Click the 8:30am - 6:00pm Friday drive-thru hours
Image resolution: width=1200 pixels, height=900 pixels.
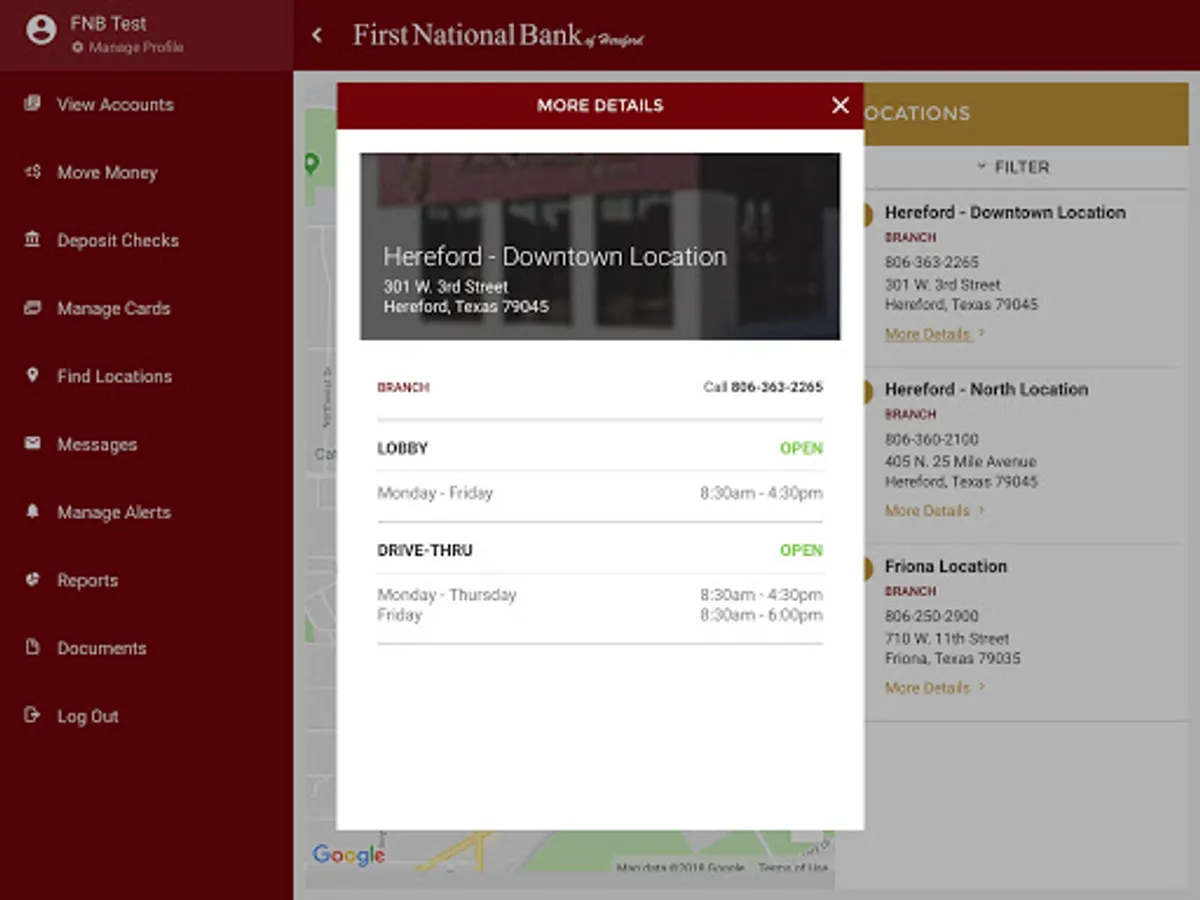(762, 615)
